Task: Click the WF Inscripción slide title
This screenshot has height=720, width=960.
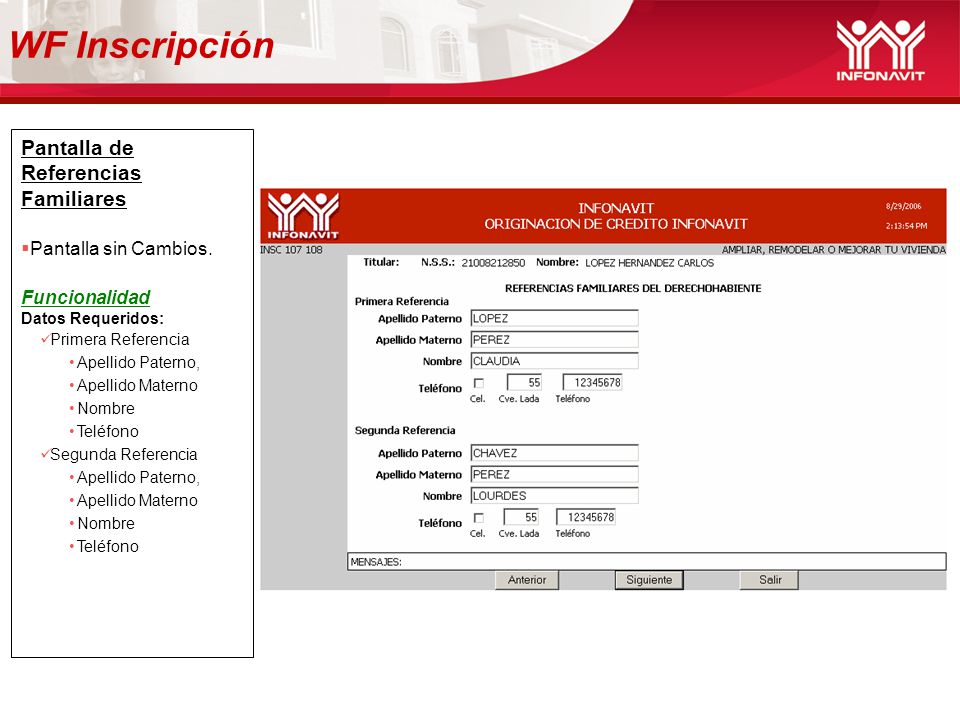Action: tap(141, 46)
